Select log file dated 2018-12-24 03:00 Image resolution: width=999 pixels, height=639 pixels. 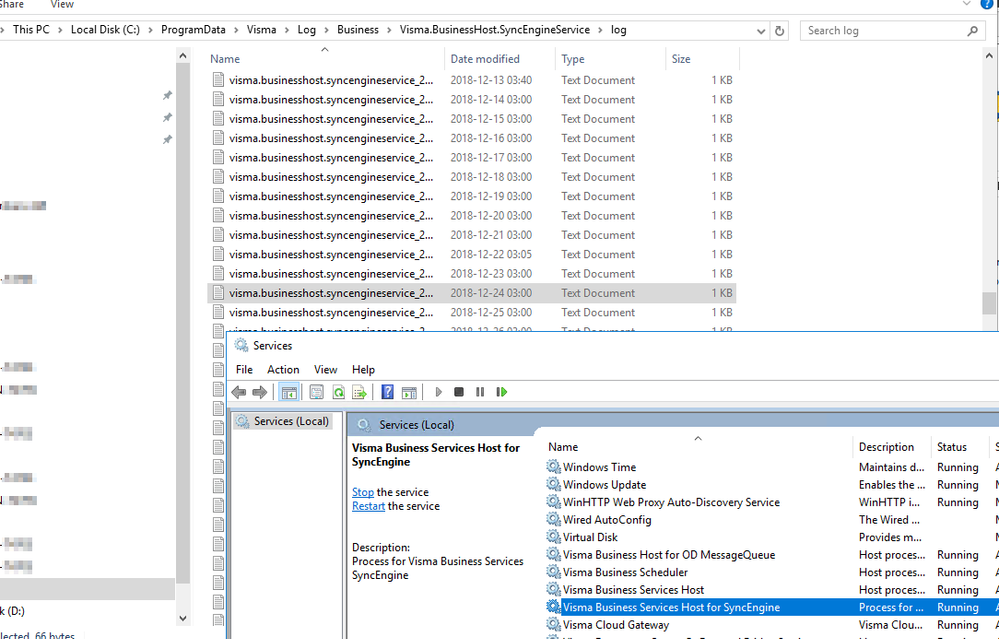471,293
